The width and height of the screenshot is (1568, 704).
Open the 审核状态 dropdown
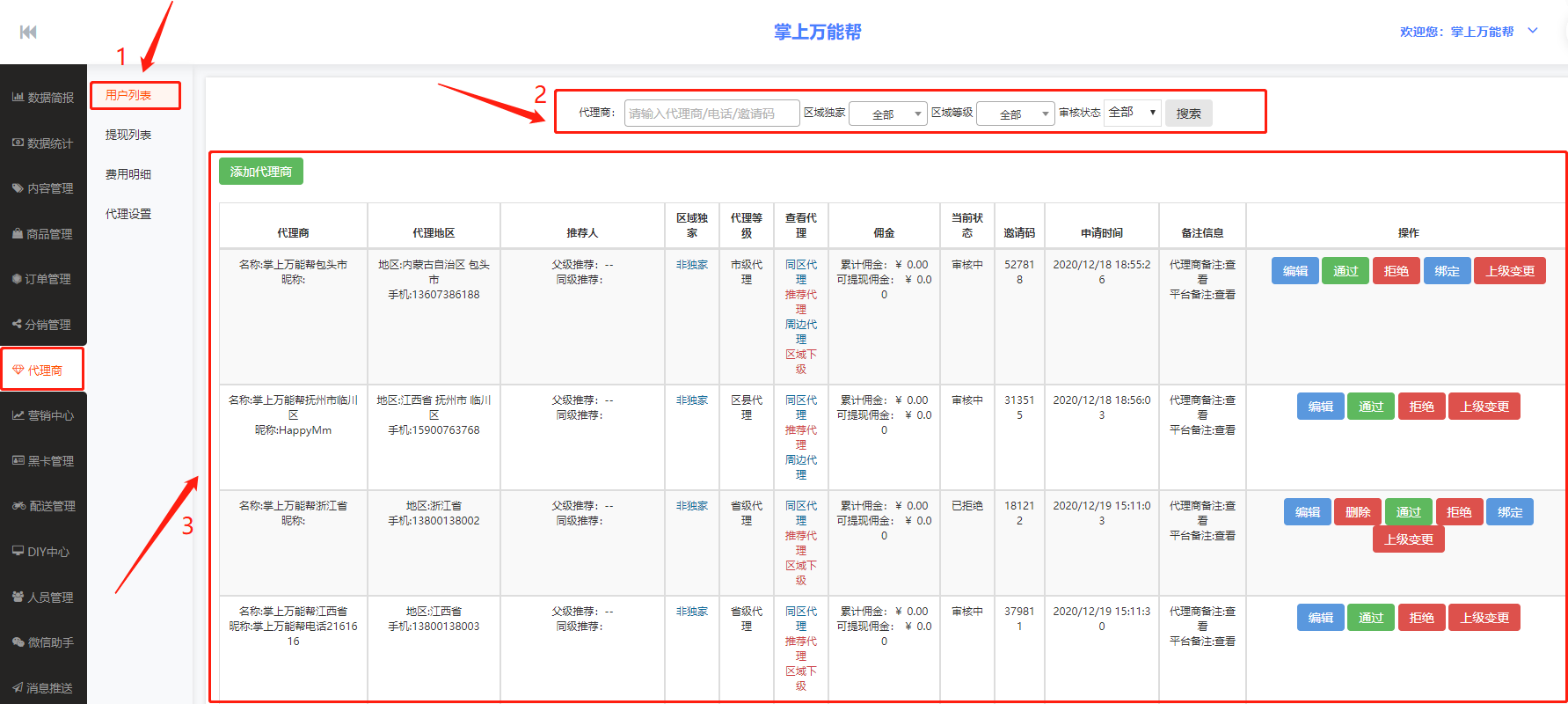coord(1132,113)
